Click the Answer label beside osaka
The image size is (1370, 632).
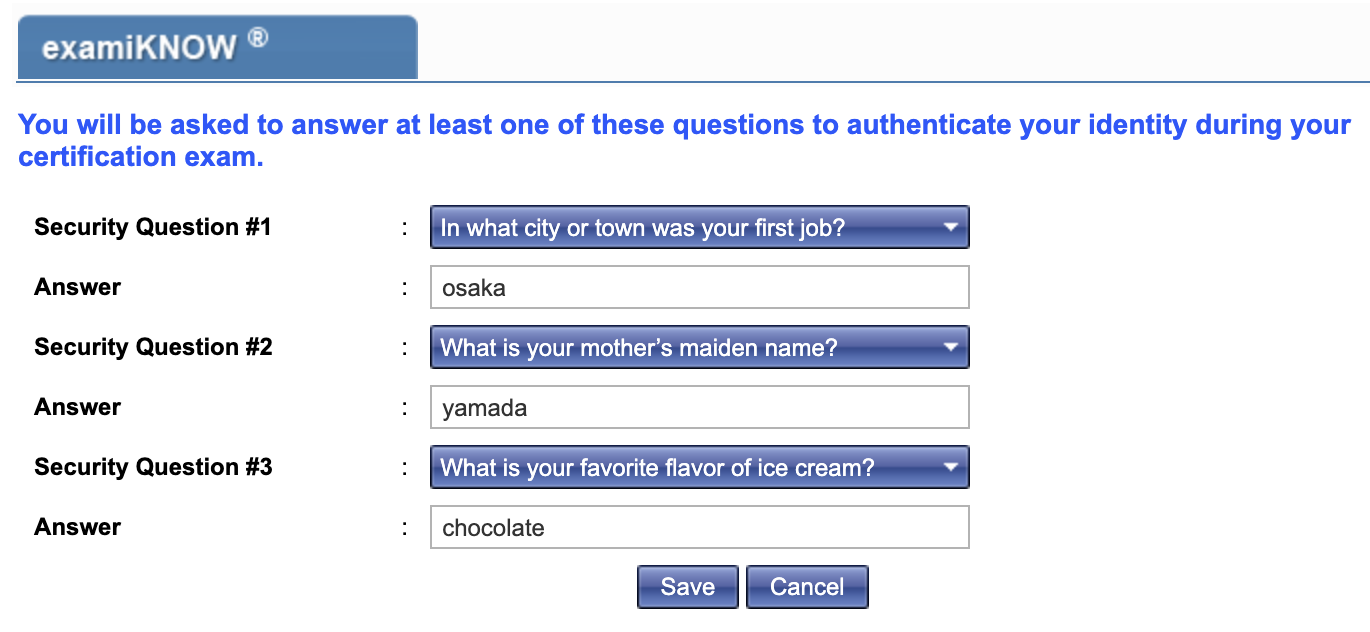pos(78,288)
